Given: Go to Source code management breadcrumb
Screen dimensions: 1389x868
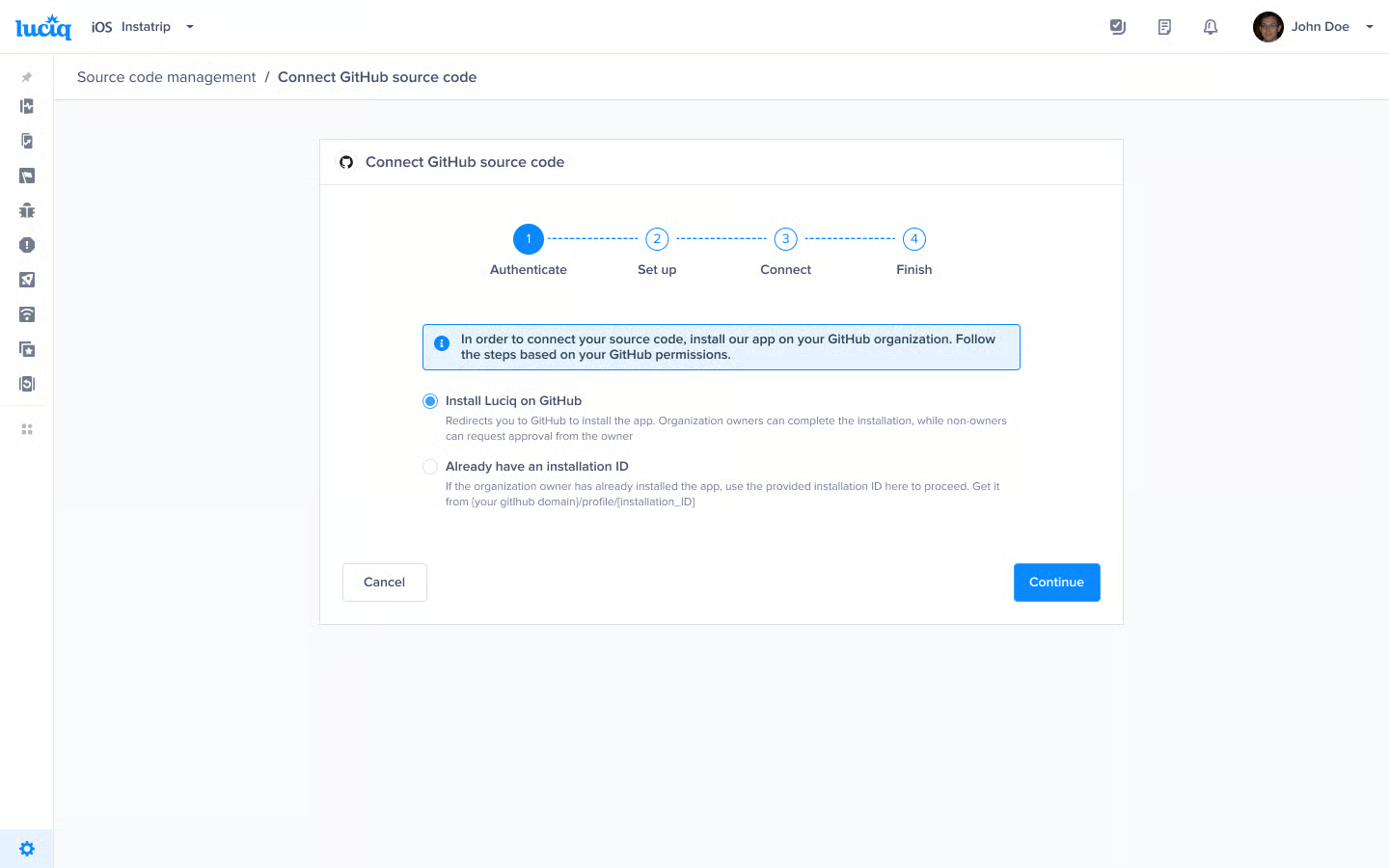Looking at the screenshot, I should tap(166, 77).
